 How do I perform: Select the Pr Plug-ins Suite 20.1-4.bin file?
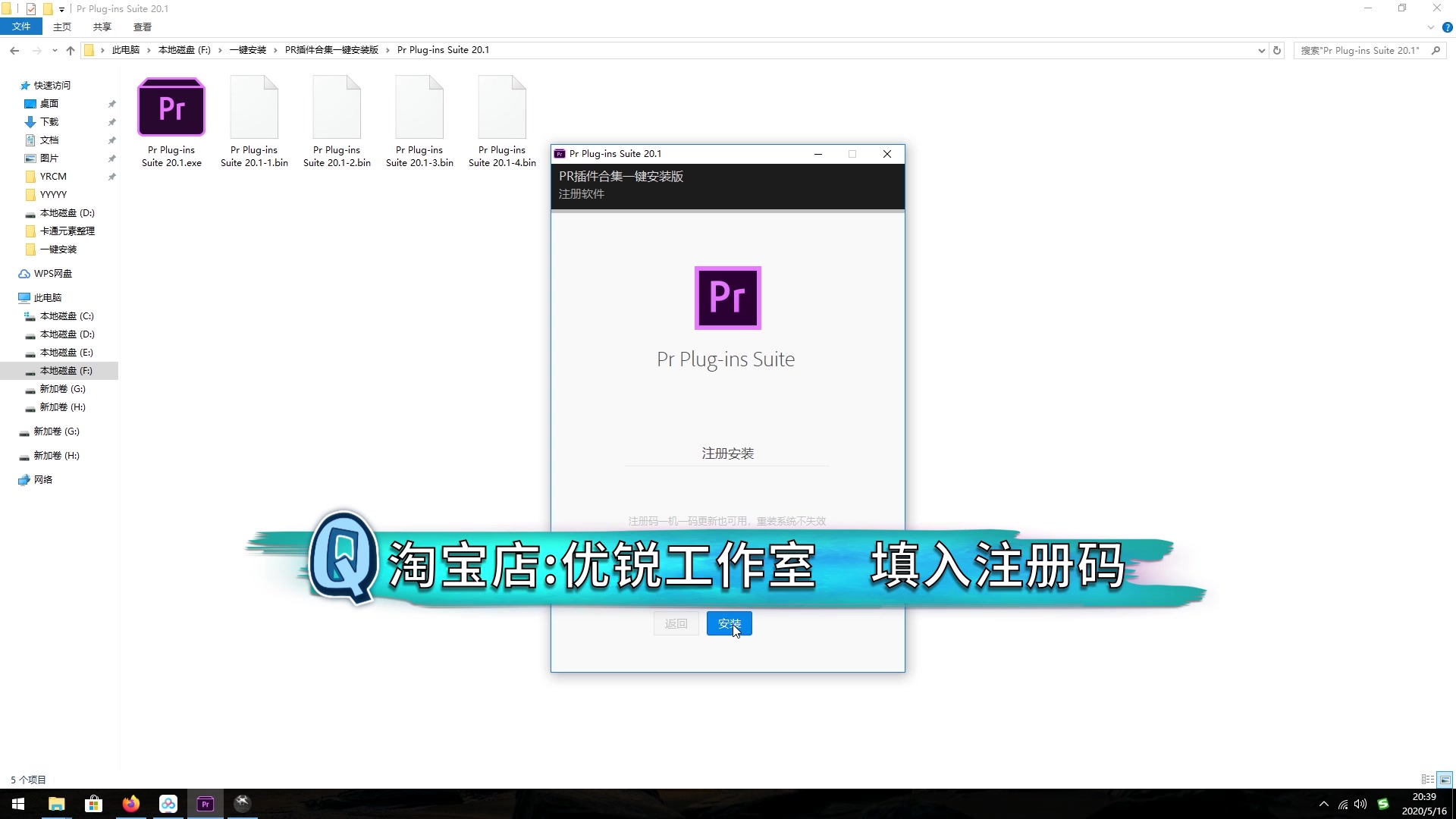502,122
